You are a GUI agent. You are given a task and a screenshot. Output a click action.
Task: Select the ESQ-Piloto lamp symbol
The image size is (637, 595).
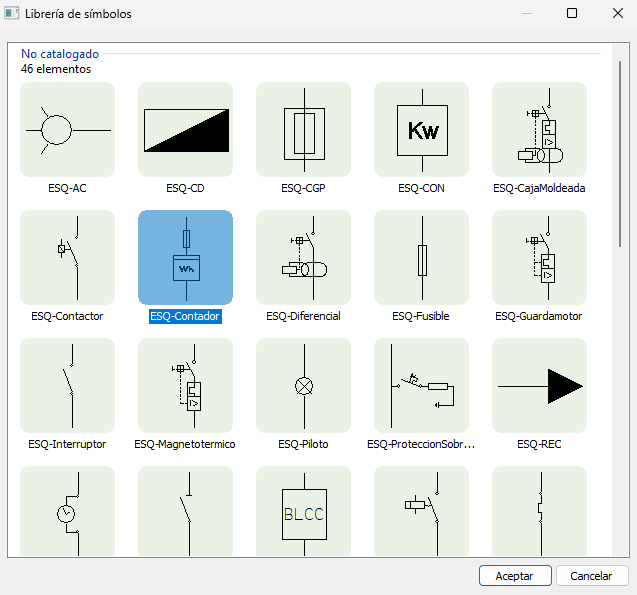tap(303, 385)
